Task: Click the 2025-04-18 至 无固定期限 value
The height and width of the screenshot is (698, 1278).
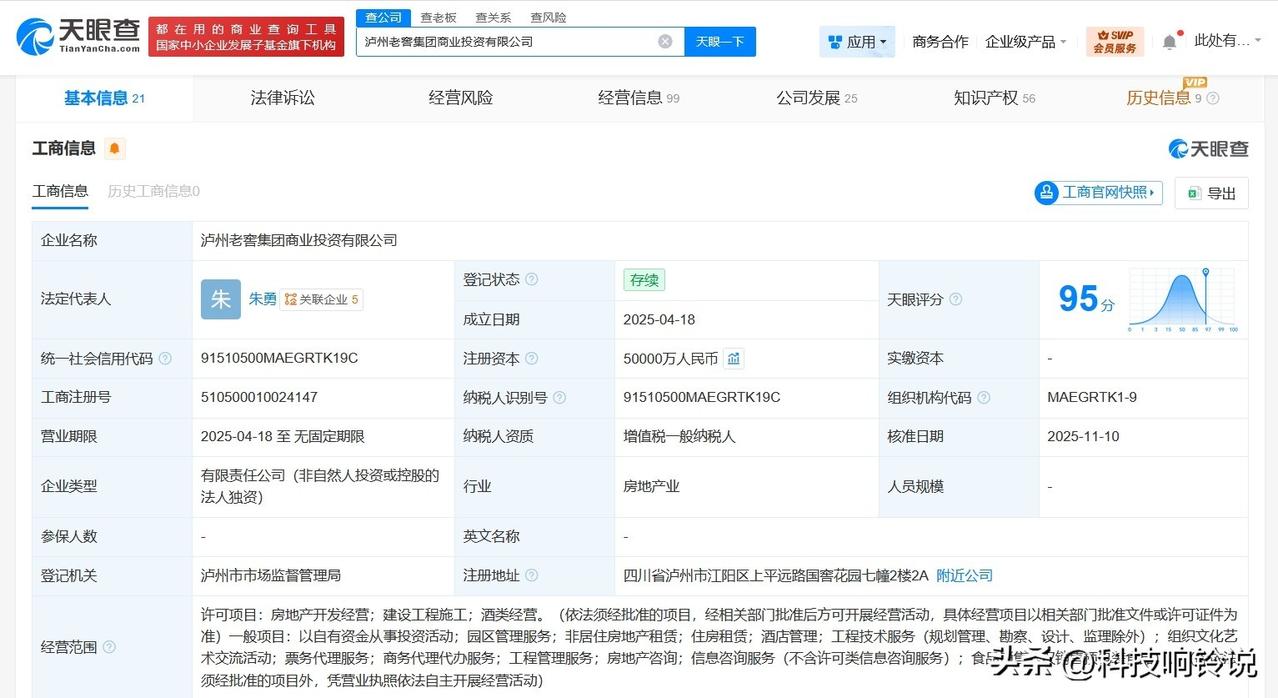Action: (x=283, y=436)
